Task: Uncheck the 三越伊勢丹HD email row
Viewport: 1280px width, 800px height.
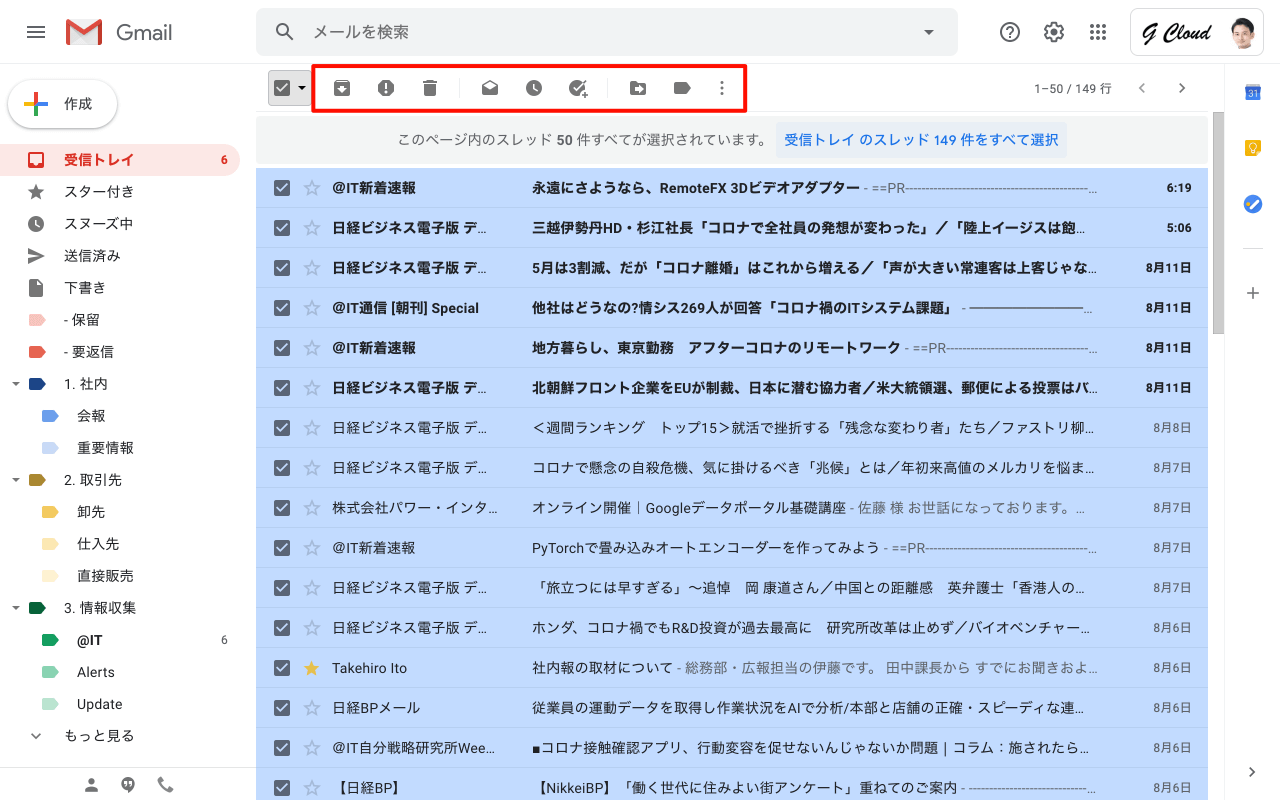Action: [x=282, y=228]
